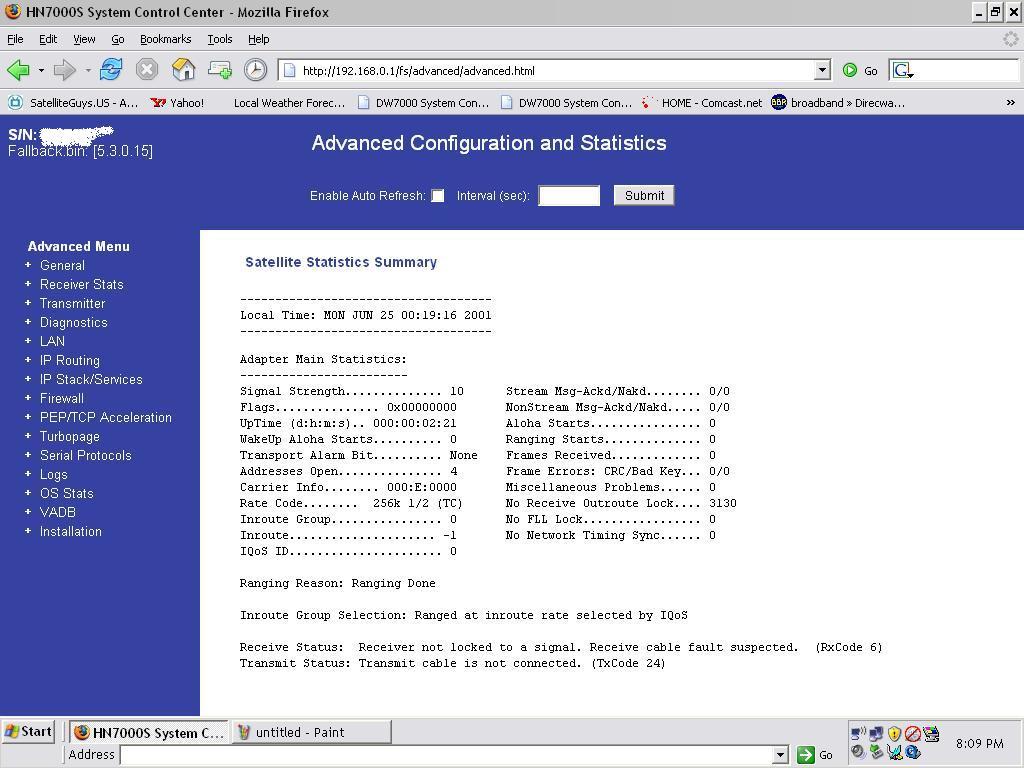Click the Submit button
Screen dimensions: 1024x768
(644, 195)
